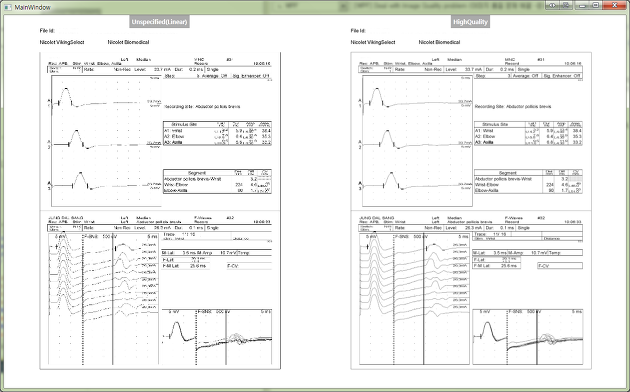Click 'A3: Axilla' row in HighQuality stimulus table
Image resolution: width=630 pixels, height=392 pixels.
(x=528, y=142)
